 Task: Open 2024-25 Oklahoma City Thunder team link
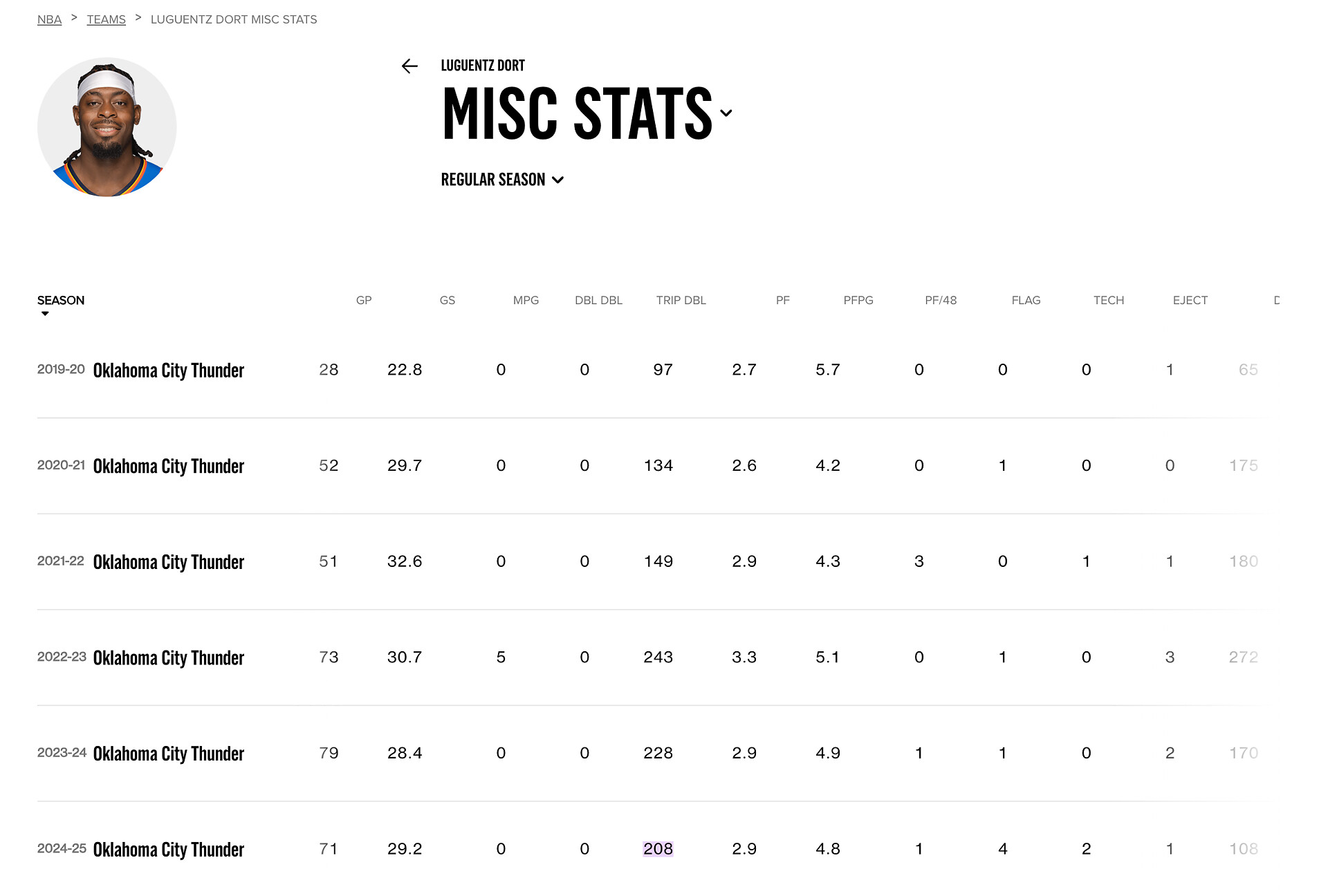168,850
